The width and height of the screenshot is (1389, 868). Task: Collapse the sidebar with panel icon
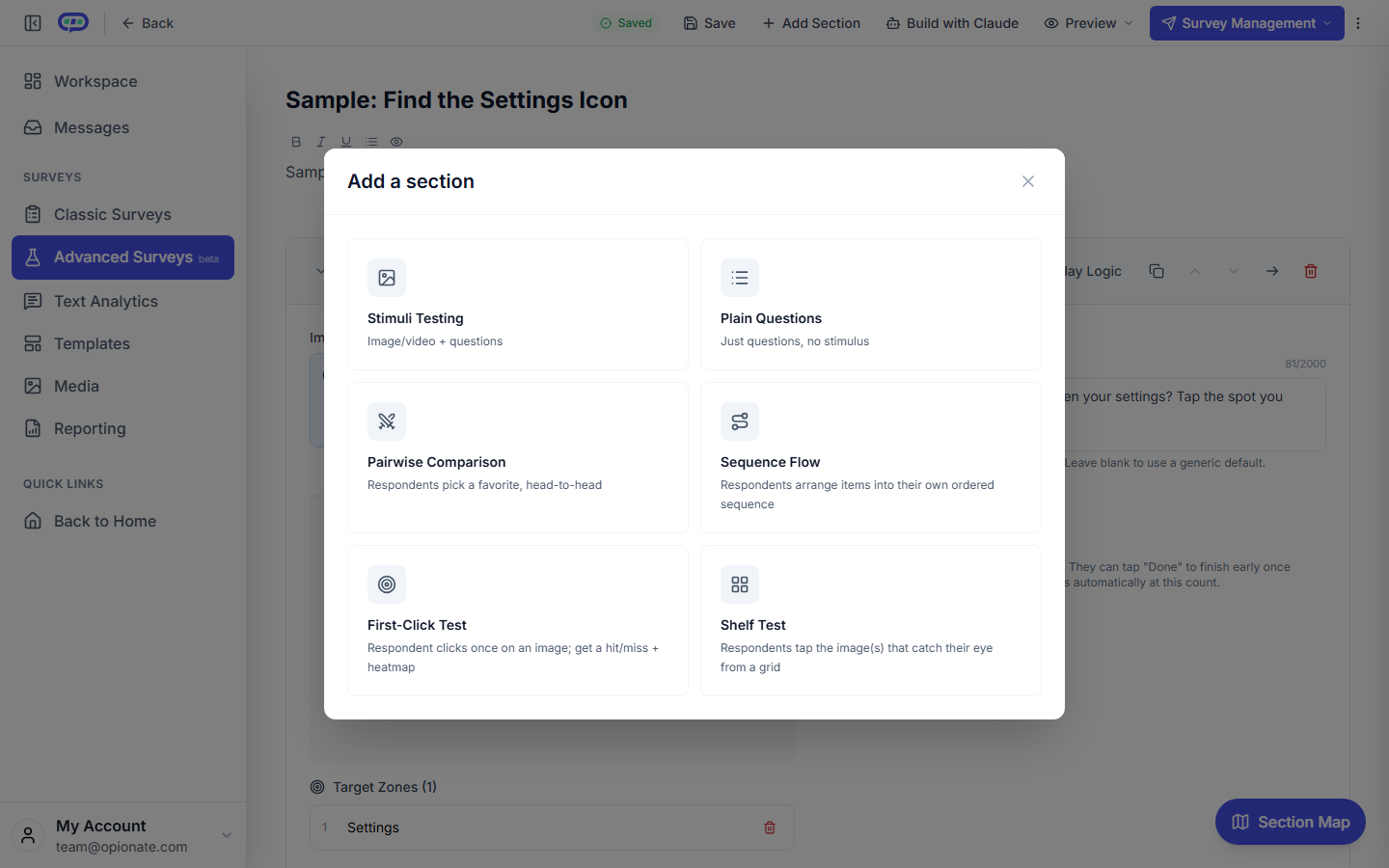[33, 23]
